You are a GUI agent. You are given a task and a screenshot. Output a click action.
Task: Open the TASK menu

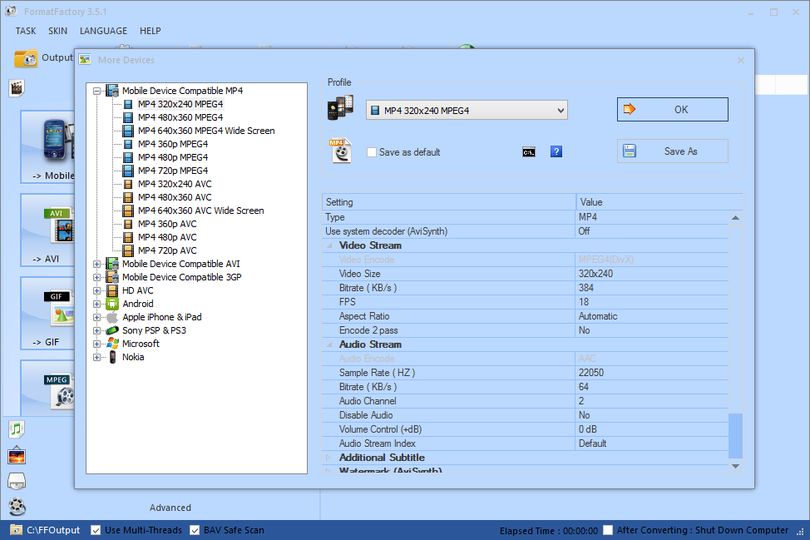click(x=26, y=31)
